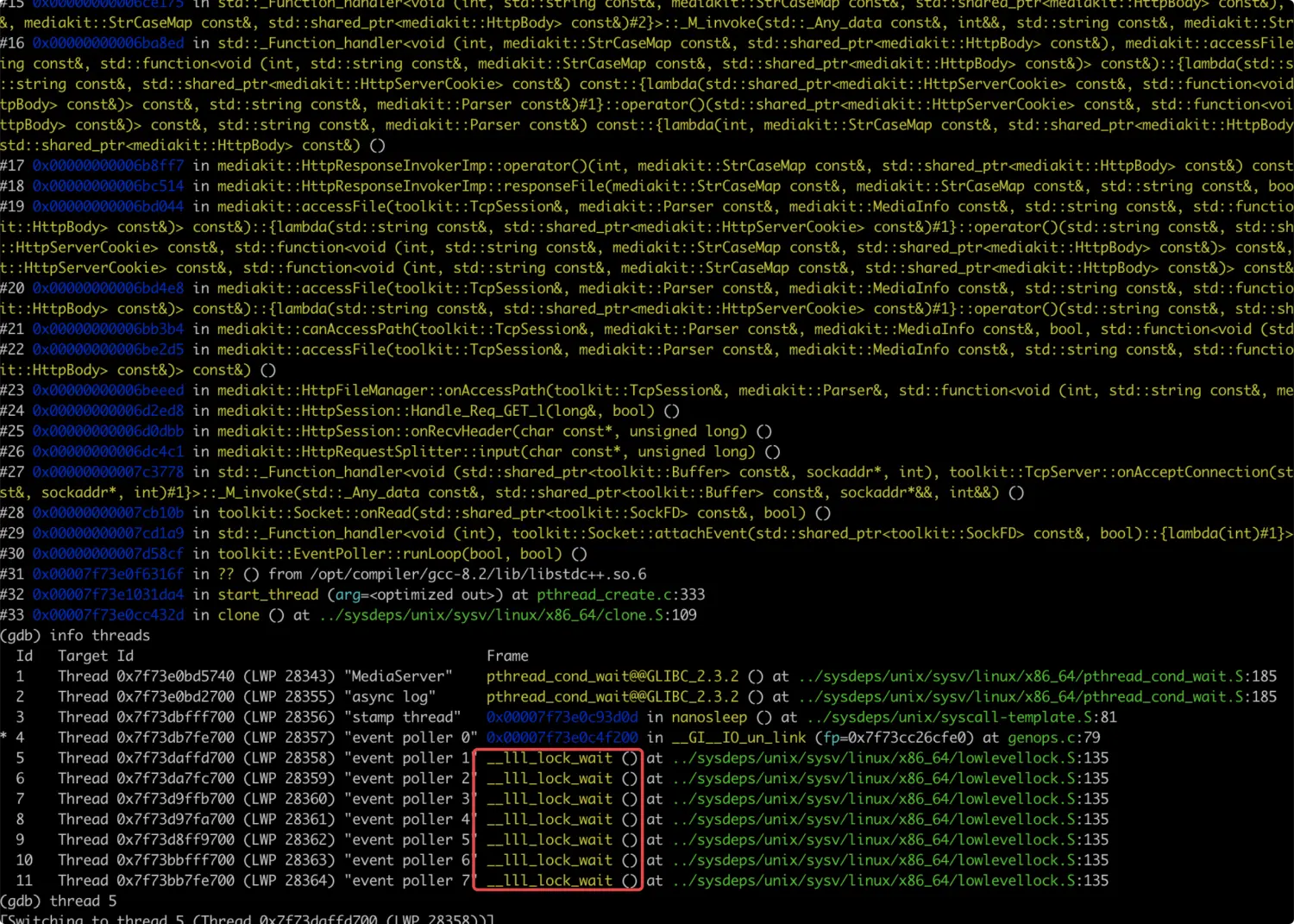Click the blue address of frame #33
This screenshot has height=924, width=1294.
(x=108, y=614)
